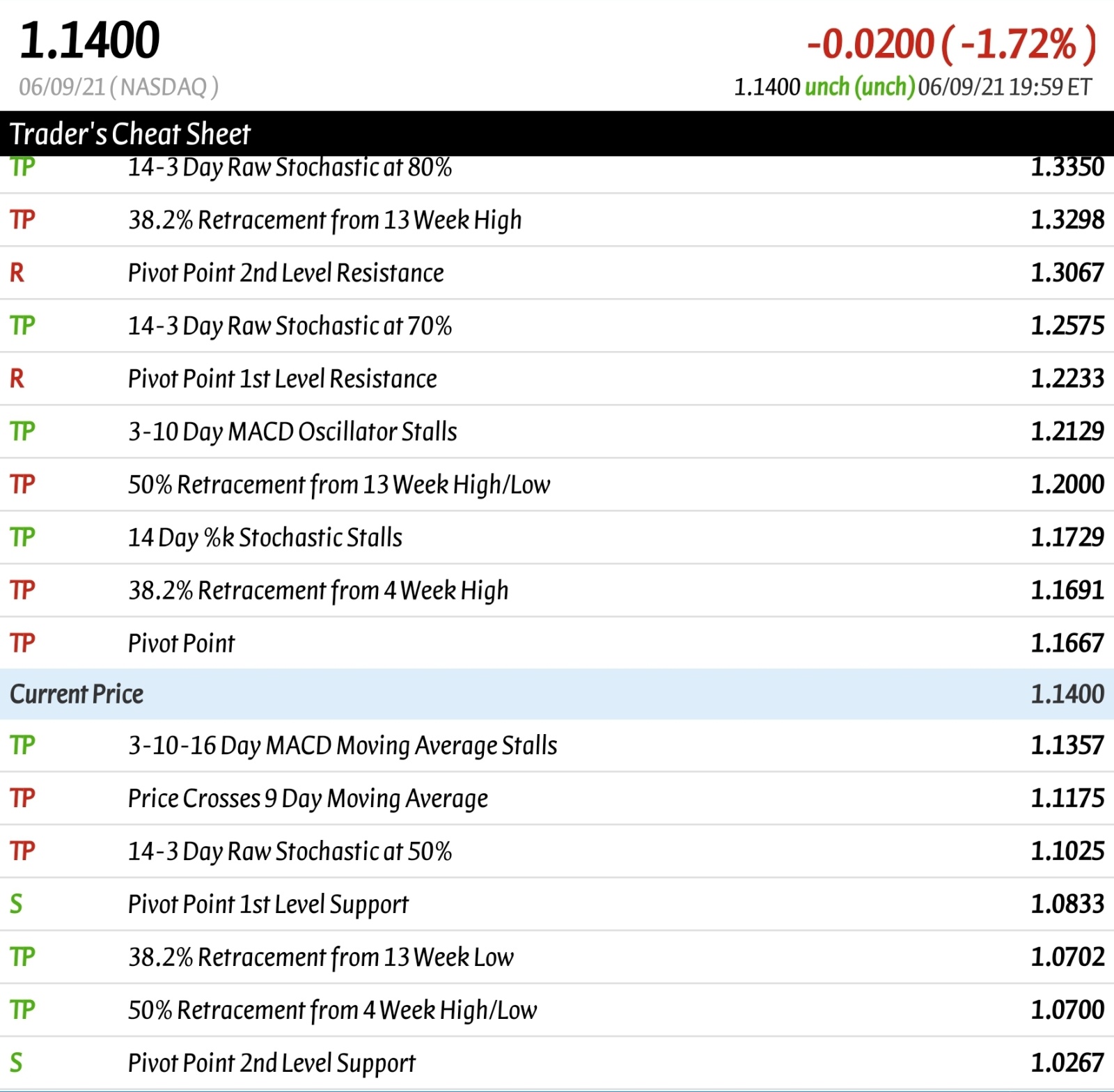Click 14 Day %k Stochastic Stalls
The height and width of the screenshot is (1092, 1114).
(265, 538)
